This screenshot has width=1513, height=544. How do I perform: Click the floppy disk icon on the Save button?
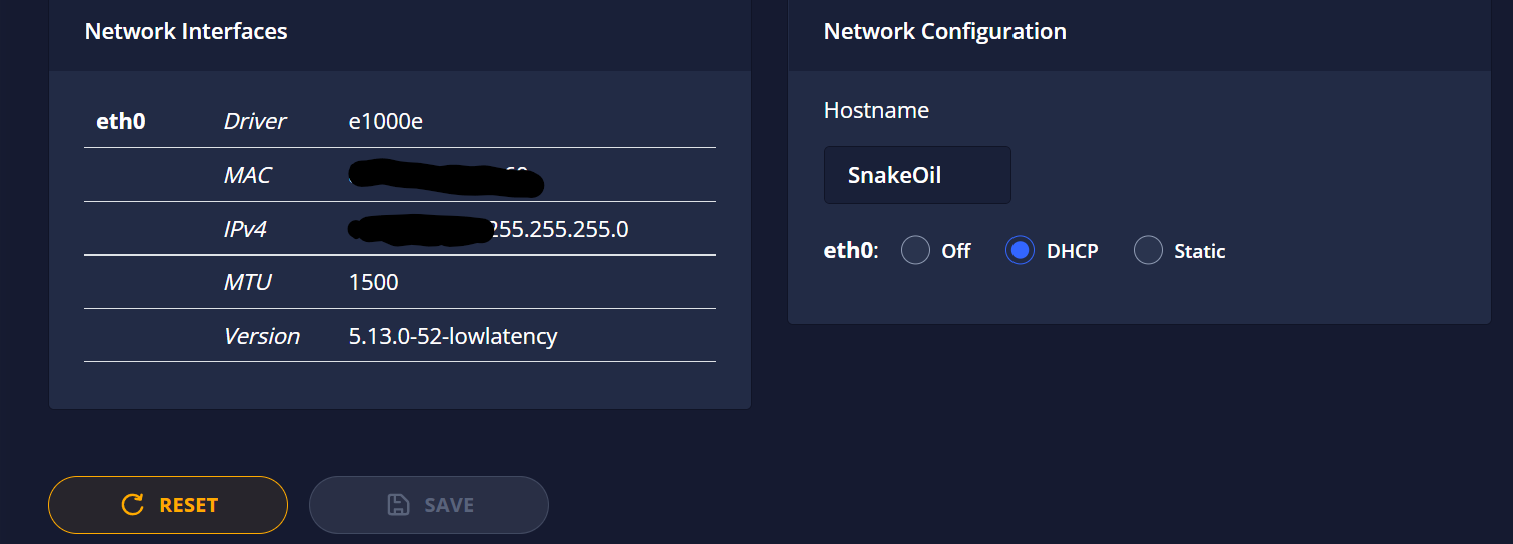[x=398, y=505]
